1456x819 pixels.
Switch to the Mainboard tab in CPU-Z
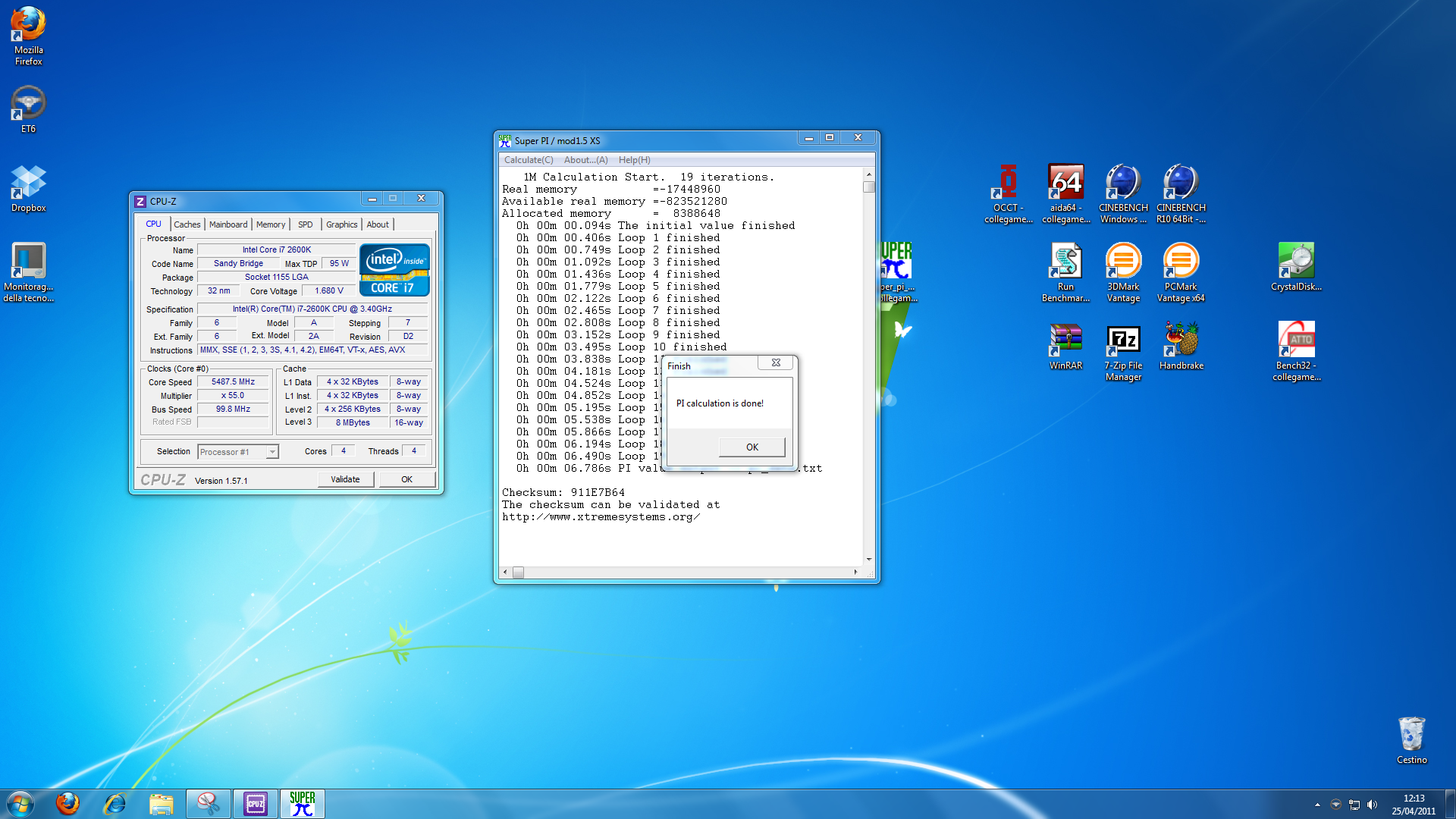[228, 224]
